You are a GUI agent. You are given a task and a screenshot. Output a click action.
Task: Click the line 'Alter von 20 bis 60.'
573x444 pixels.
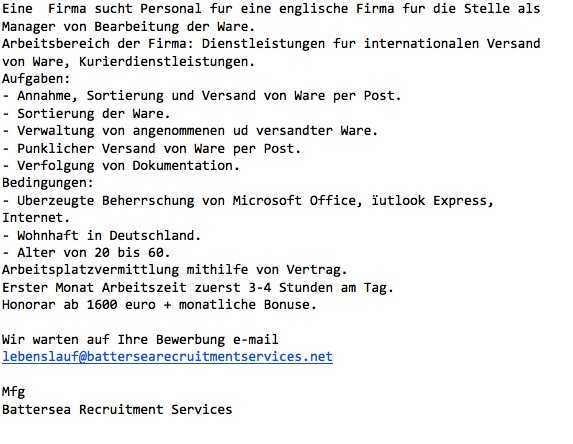click(86, 253)
